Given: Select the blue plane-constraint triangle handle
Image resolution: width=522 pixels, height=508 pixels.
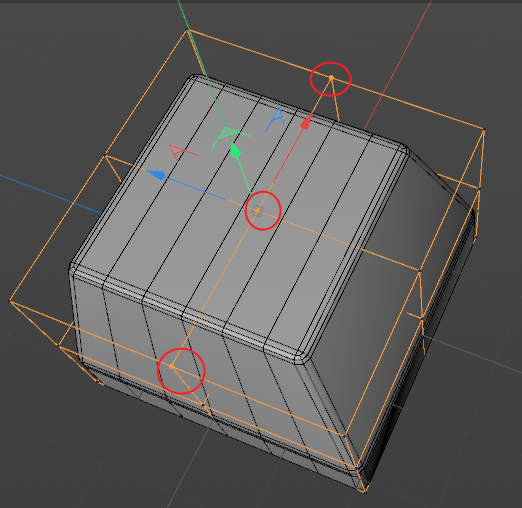Looking at the screenshot, I should (275, 120).
